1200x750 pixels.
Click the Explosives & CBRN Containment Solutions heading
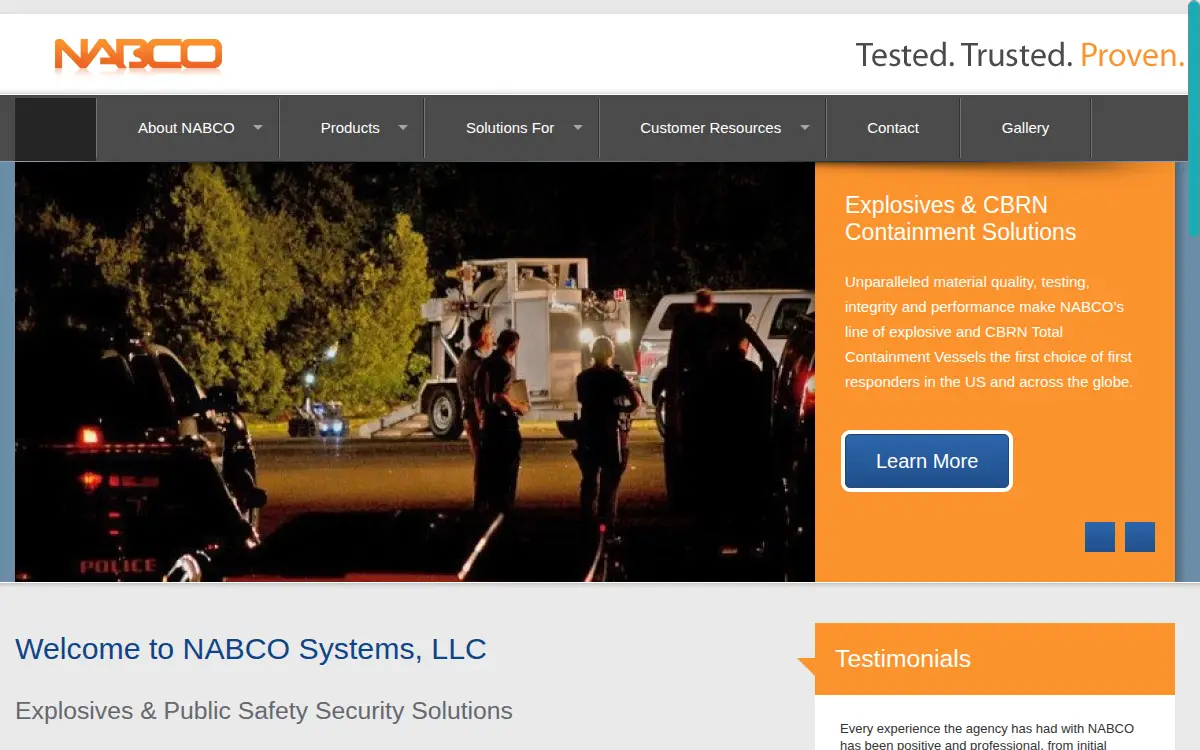coord(960,218)
